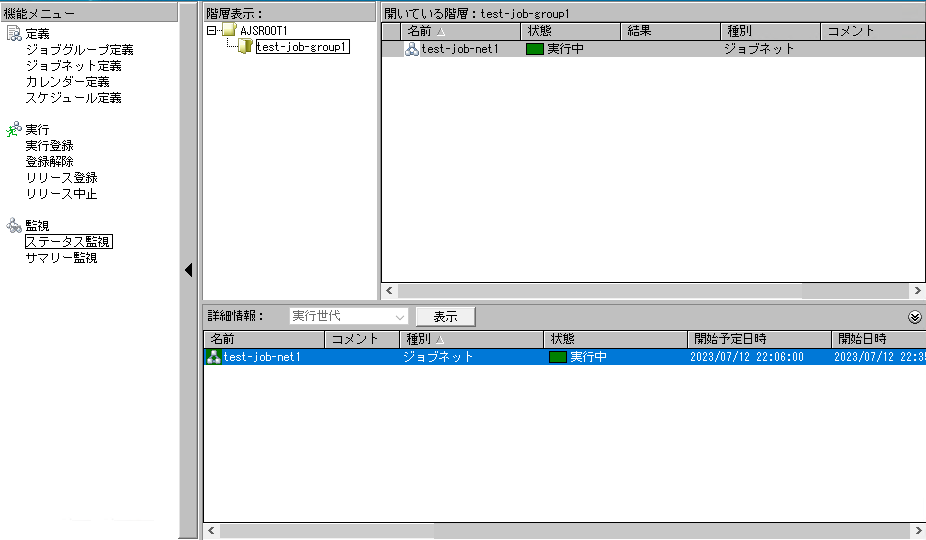
Task: Sort upper list by 結果 column
Action: (x=670, y=31)
